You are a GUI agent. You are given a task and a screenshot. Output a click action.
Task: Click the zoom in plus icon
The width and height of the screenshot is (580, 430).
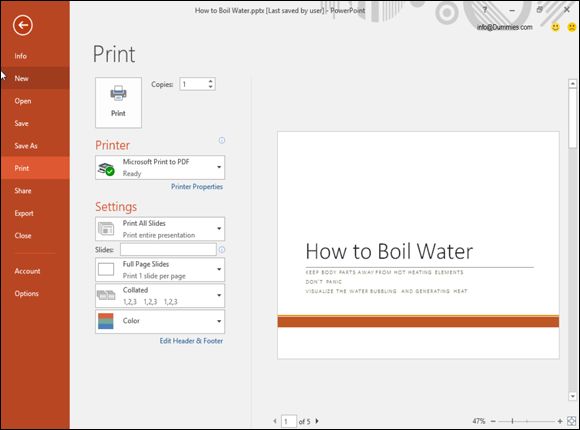(x=560, y=421)
